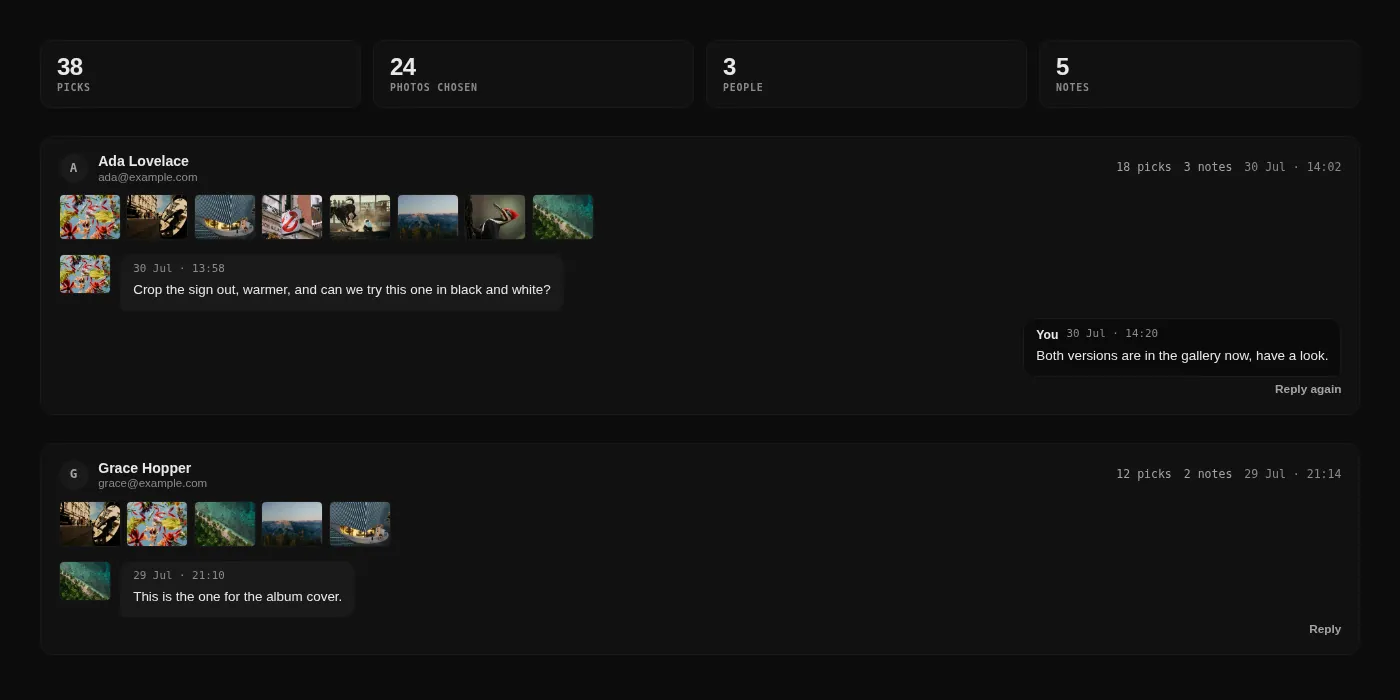Click Grace Hopper's avatar circle

73,475
